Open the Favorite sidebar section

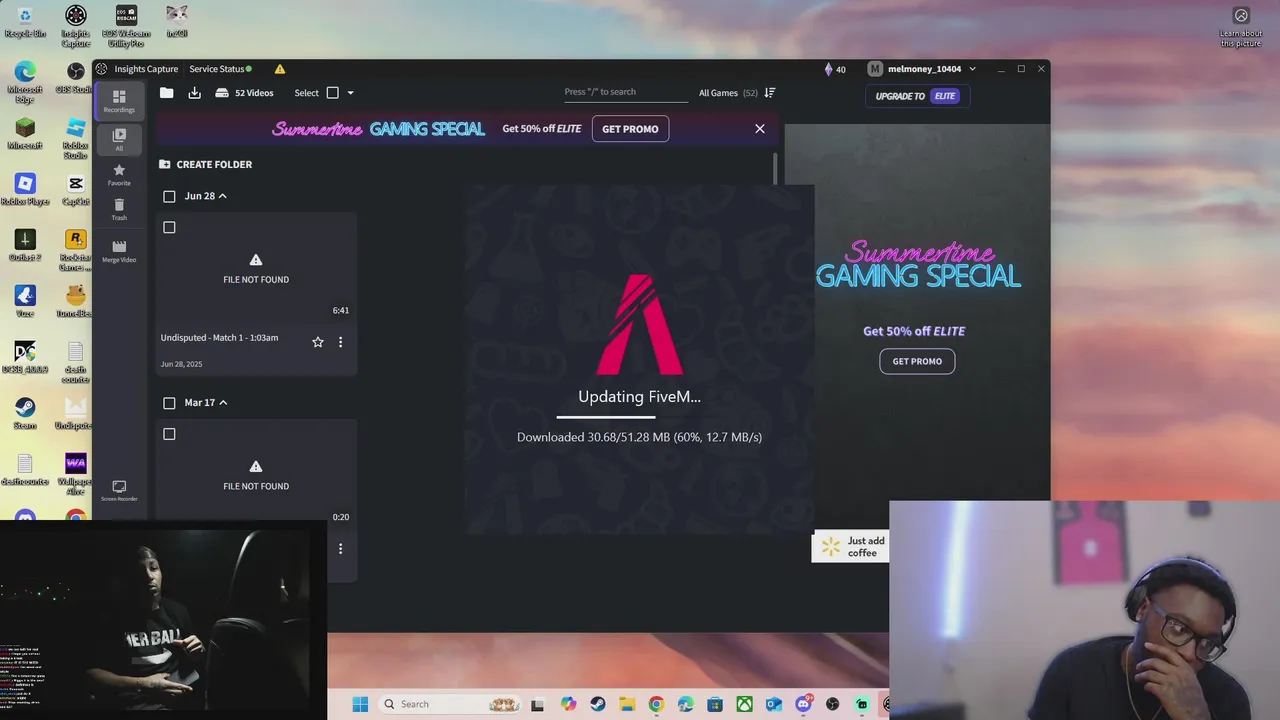pos(119,175)
